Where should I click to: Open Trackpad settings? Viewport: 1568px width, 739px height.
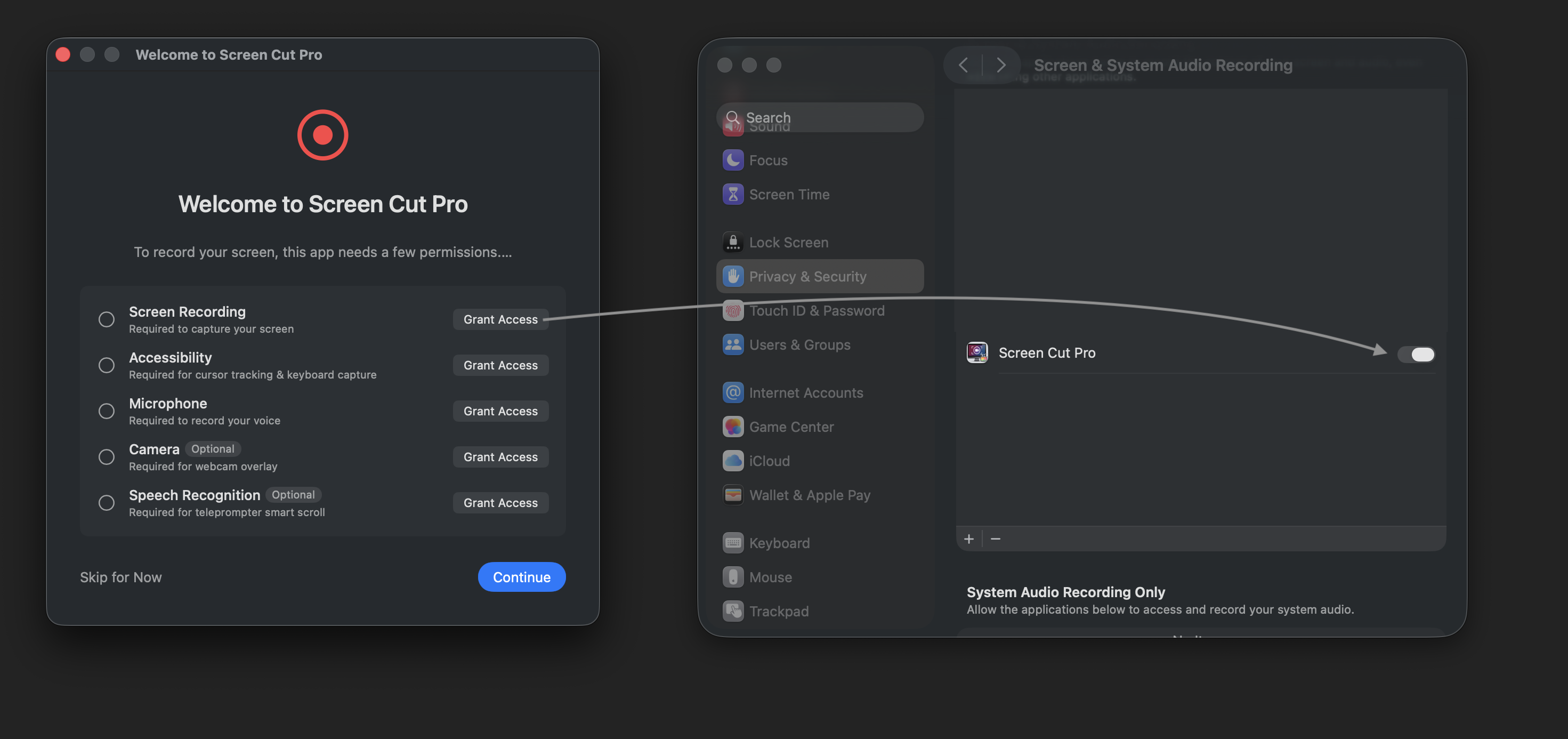[820, 611]
